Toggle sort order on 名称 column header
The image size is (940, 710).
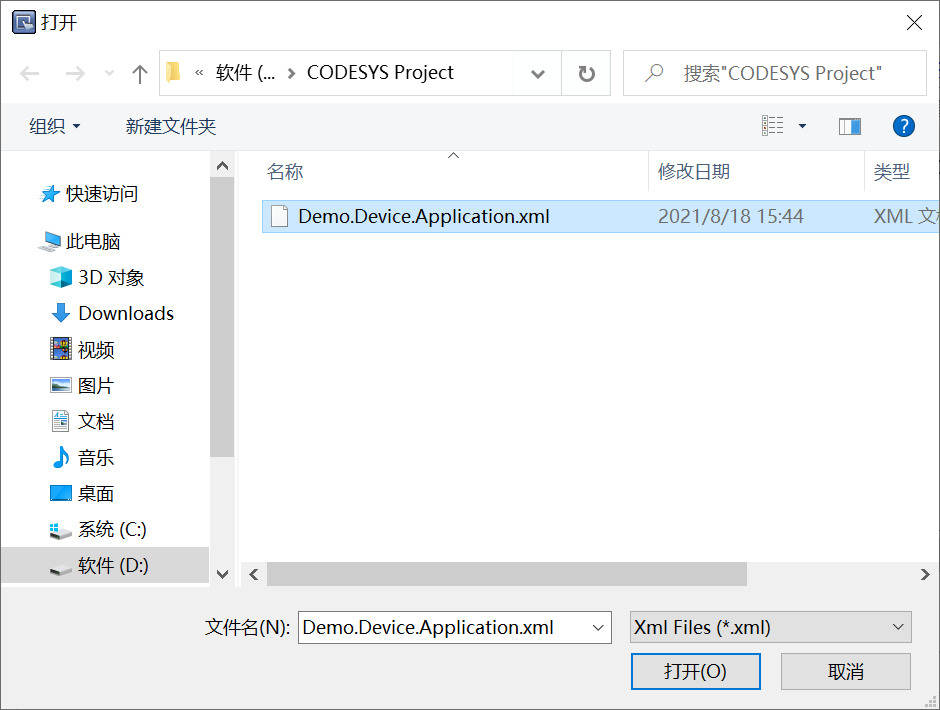pyautogui.click(x=284, y=171)
